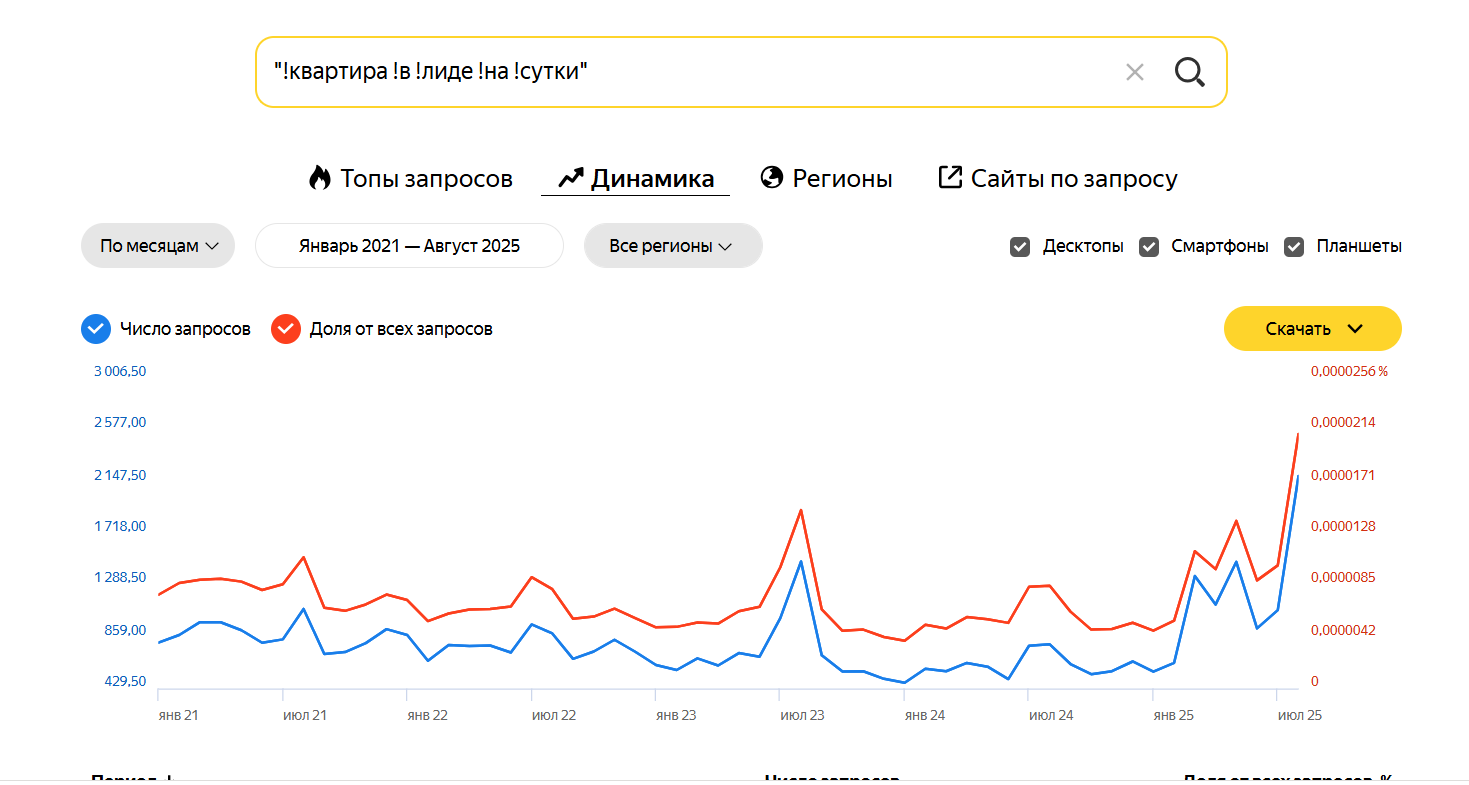
Task: Uncheck the Десктопы checkbox
Action: click(x=1020, y=246)
